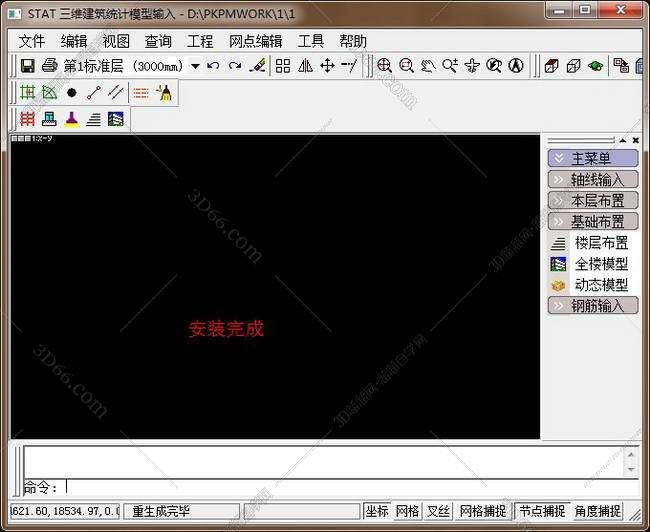Click in the 命令 command input line

coord(331,488)
